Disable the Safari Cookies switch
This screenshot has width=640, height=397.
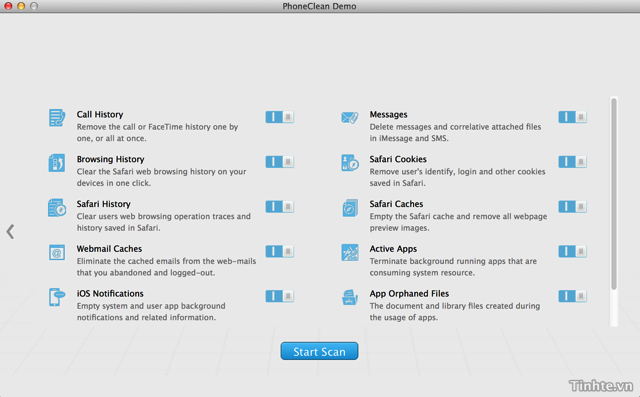click(573, 162)
